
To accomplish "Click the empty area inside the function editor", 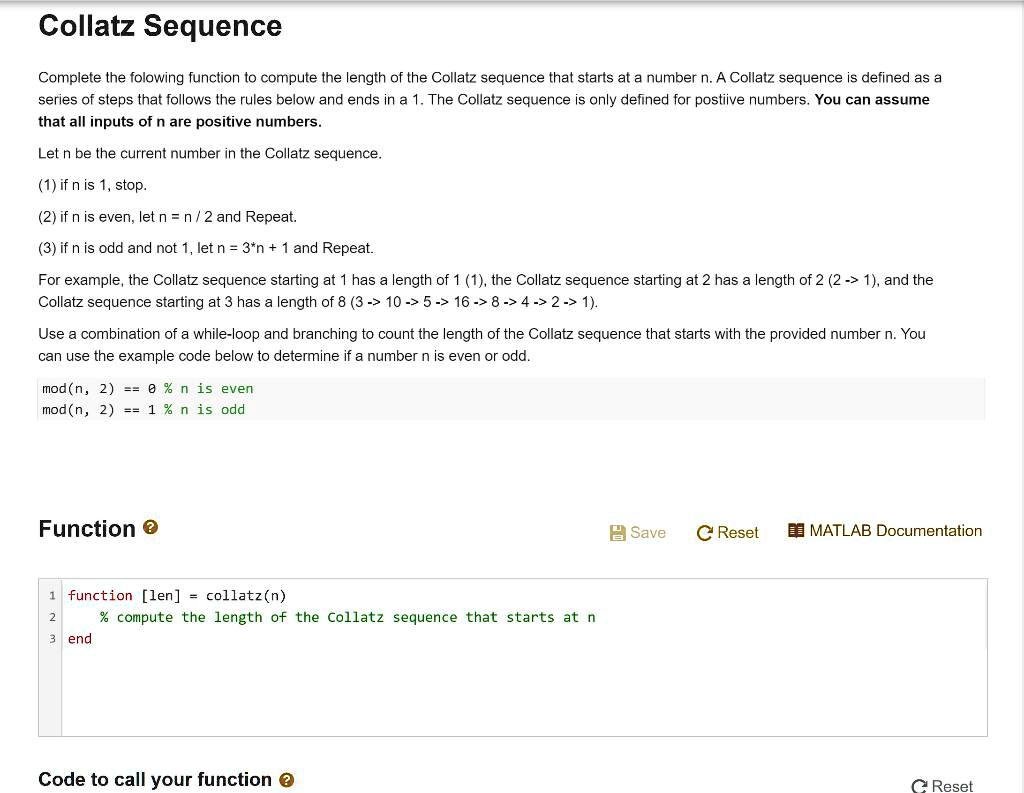I will point(524,692).
